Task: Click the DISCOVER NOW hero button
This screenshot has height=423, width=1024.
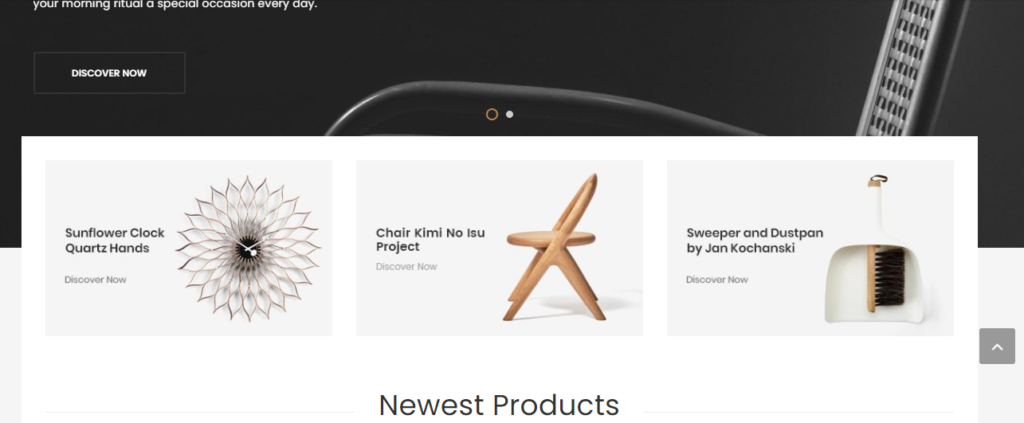Action: [x=109, y=73]
